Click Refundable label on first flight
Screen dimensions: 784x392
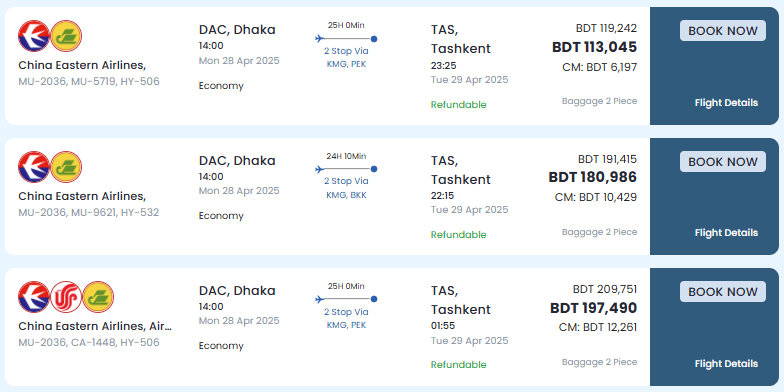tap(458, 104)
